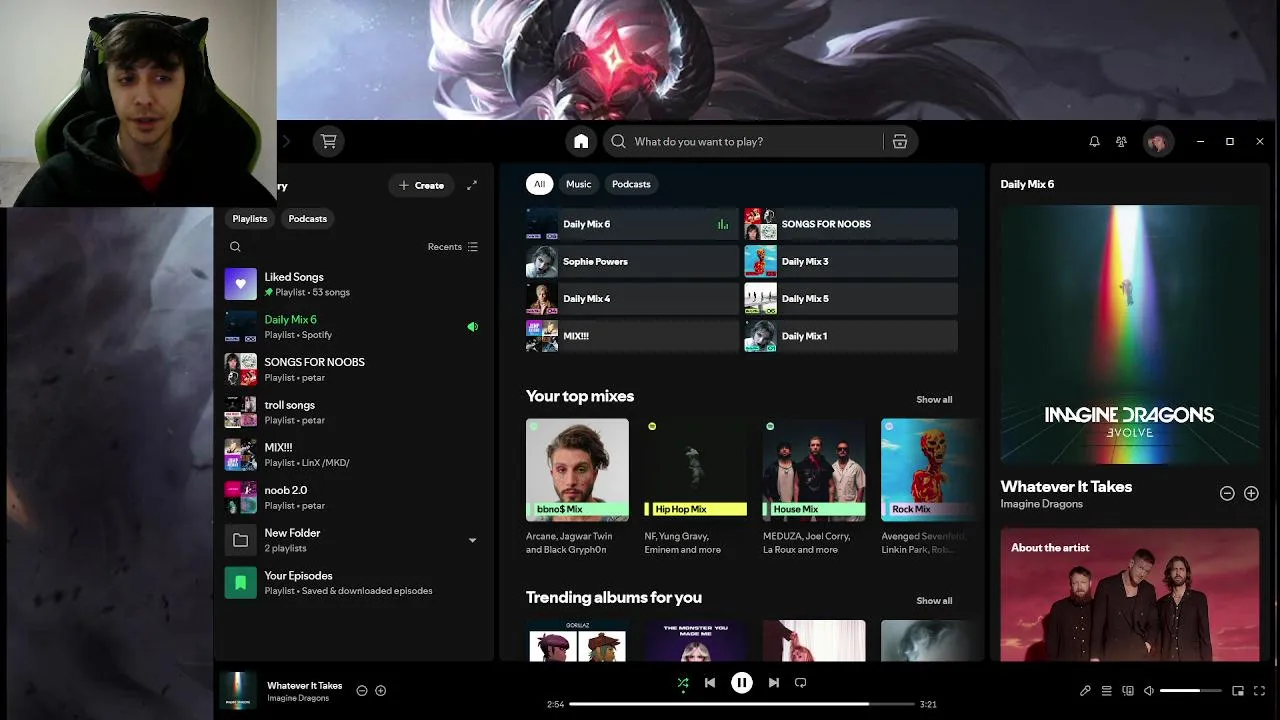The height and width of the screenshot is (720, 1280).
Task: Show all trending albums
Action: pyautogui.click(x=934, y=601)
